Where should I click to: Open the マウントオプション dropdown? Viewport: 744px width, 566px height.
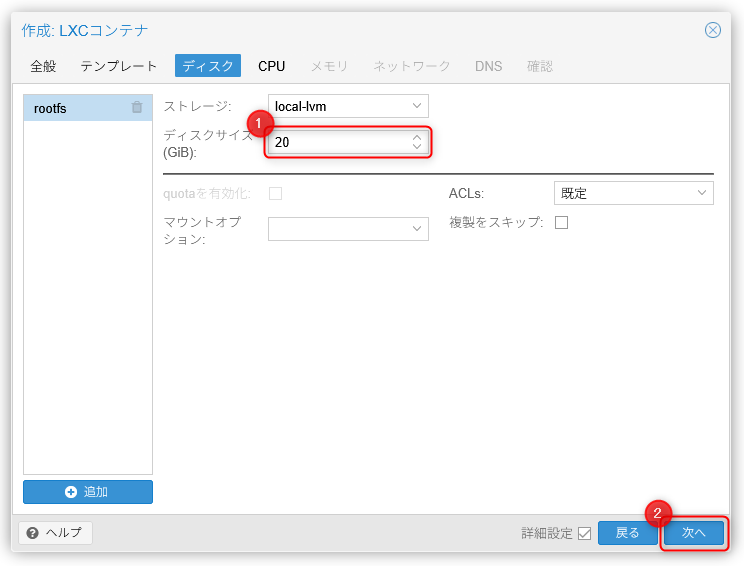417,229
